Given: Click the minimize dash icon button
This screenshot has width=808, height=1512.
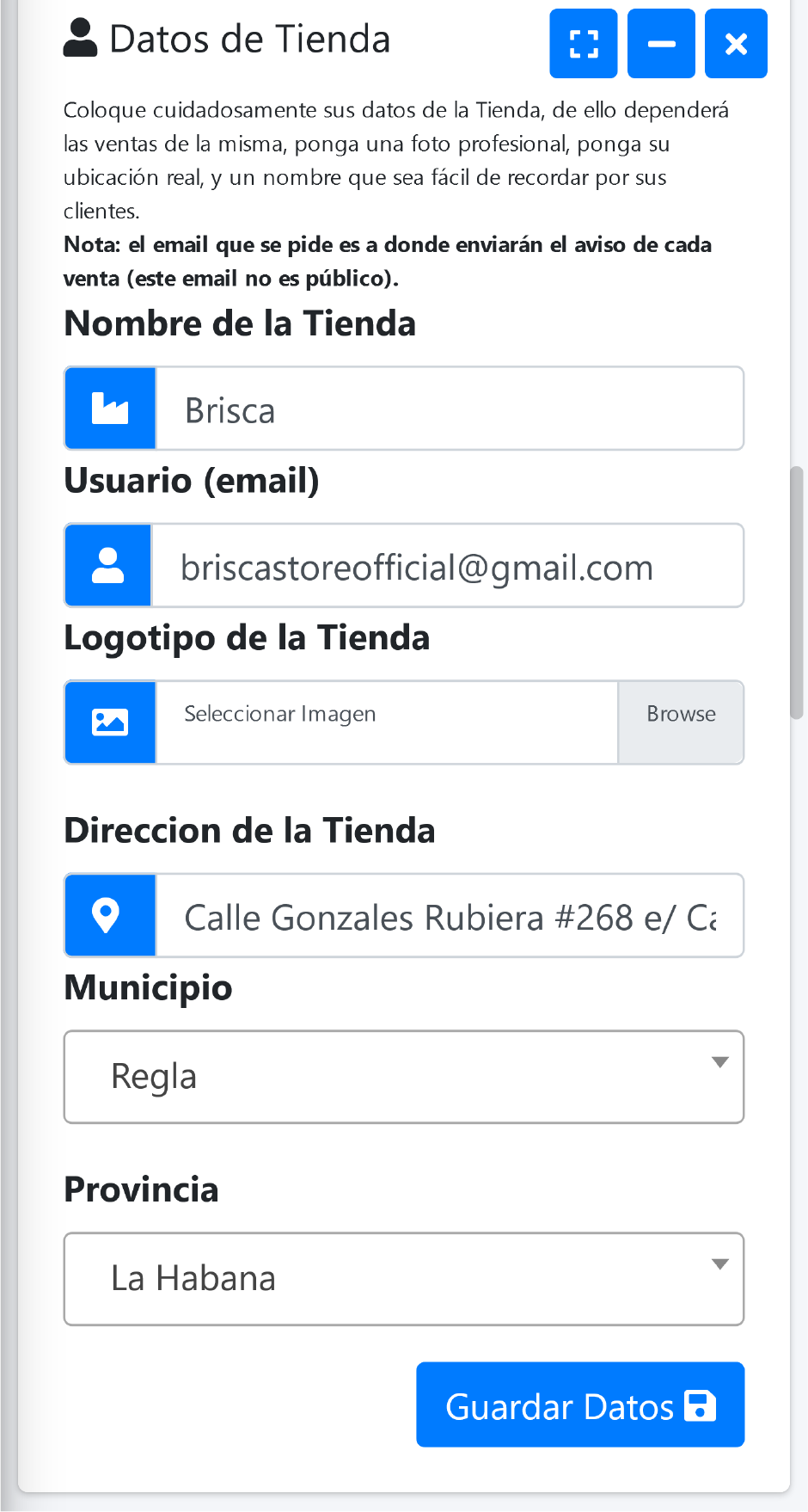Looking at the screenshot, I should tap(661, 44).
